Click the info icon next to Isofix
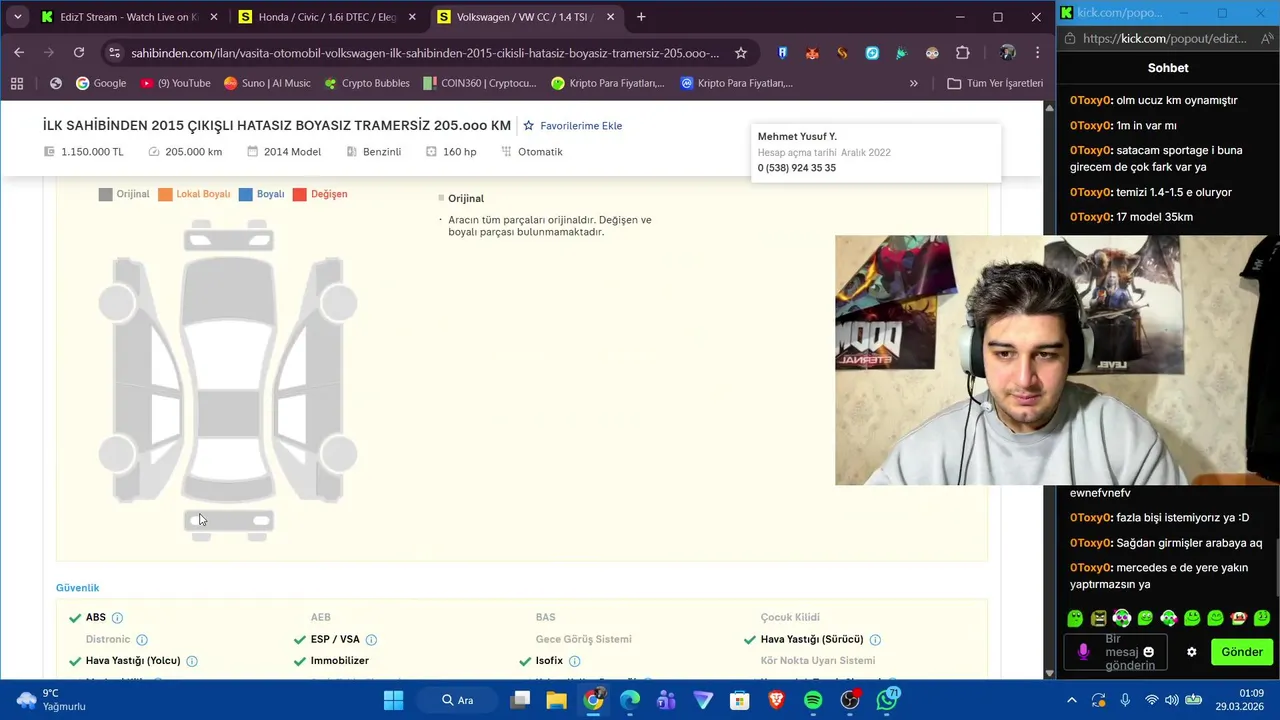This screenshot has width=1280, height=720. [x=574, y=661]
